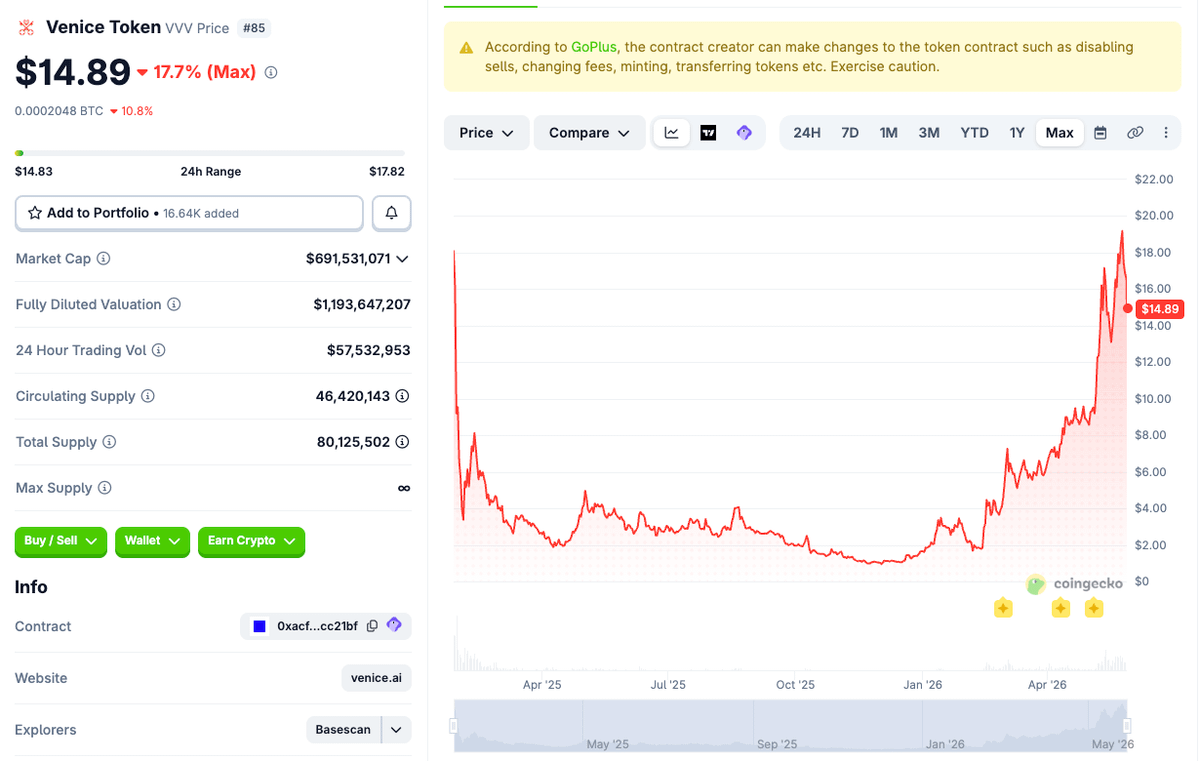Click the first yellow sparkle chart marker

(1003, 608)
